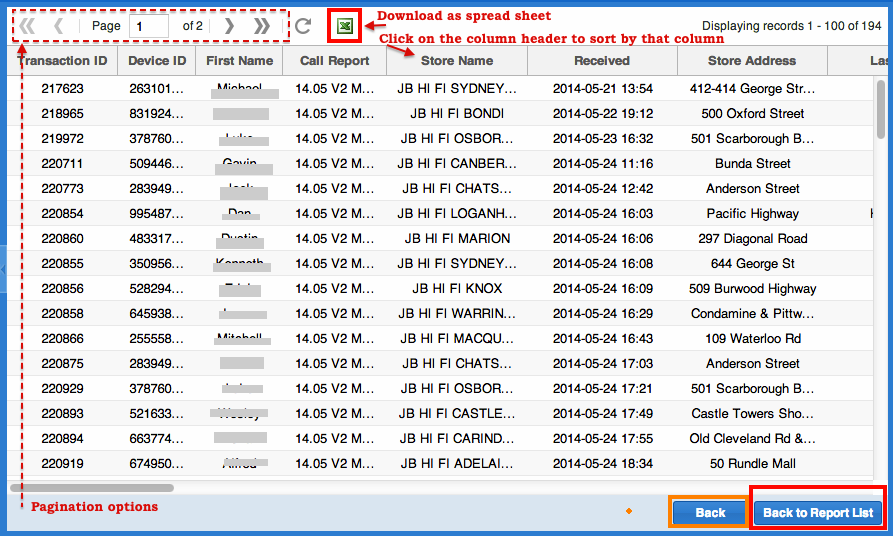Go to previous page of records
Image resolution: width=894 pixels, height=537 pixels.
[59, 26]
